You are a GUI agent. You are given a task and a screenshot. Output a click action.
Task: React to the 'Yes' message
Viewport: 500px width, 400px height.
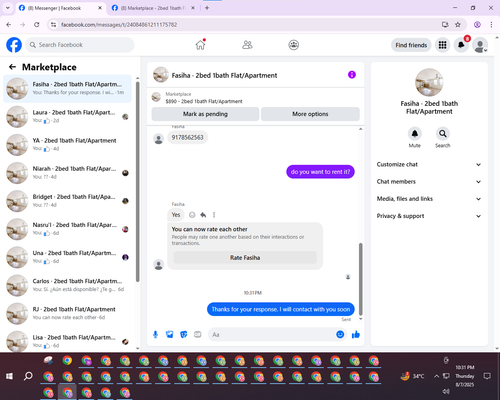pyautogui.click(x=192, y=215)
